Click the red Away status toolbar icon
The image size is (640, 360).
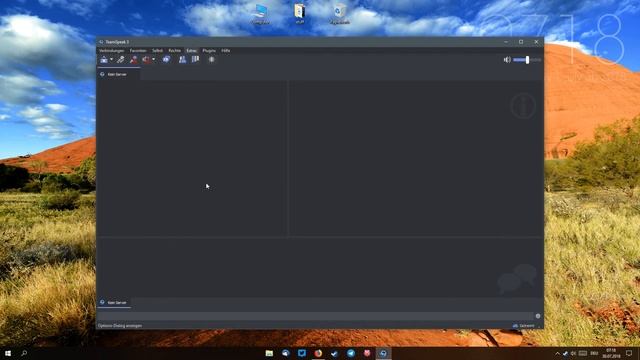point(133,60)
